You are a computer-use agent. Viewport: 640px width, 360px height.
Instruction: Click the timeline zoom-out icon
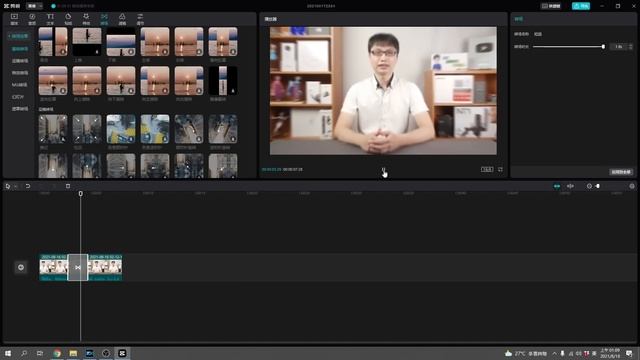click(x=589, y=186)
